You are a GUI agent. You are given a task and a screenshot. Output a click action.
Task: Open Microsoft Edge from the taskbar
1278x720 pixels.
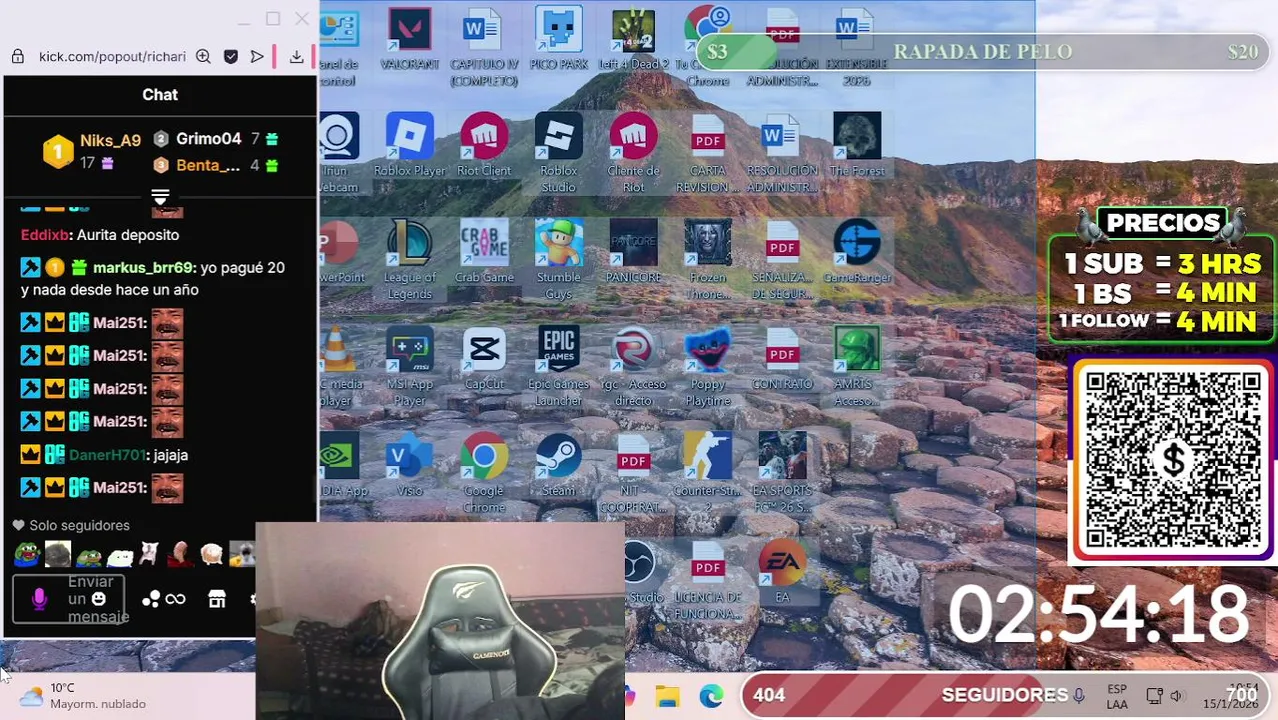(711, 696)
